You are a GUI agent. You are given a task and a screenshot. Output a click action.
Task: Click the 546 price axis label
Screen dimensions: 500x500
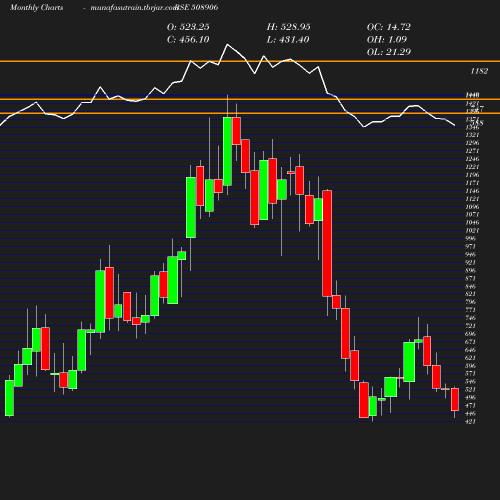(470, 382)
